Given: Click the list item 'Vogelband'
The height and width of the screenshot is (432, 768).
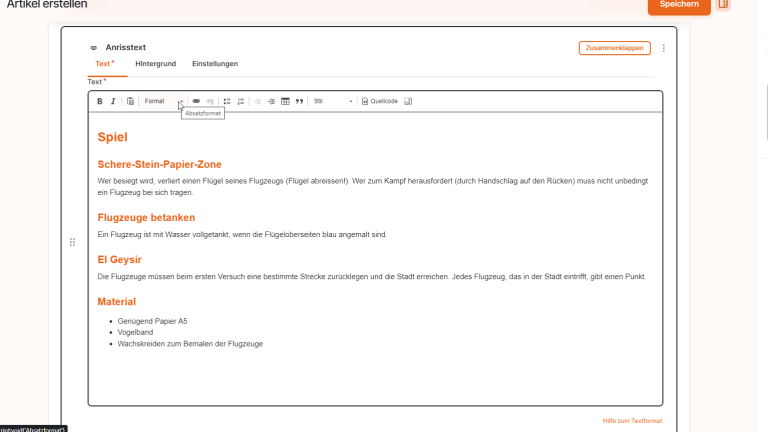Looking at the screenshot, I should tap(135, 332).
